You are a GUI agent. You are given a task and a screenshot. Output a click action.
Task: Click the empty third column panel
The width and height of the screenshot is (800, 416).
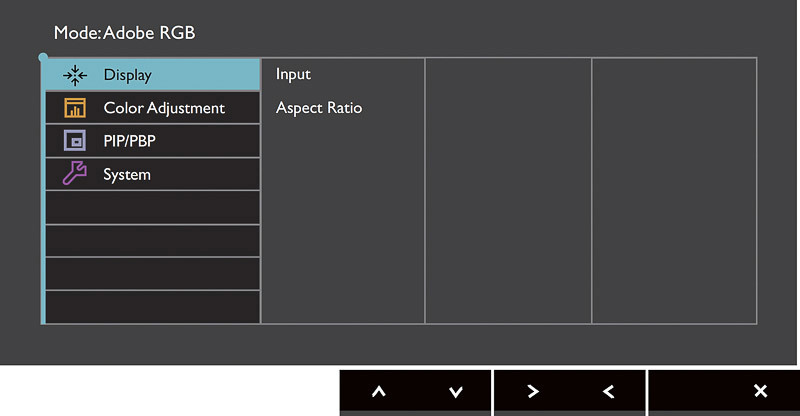[x=508, y=191]
